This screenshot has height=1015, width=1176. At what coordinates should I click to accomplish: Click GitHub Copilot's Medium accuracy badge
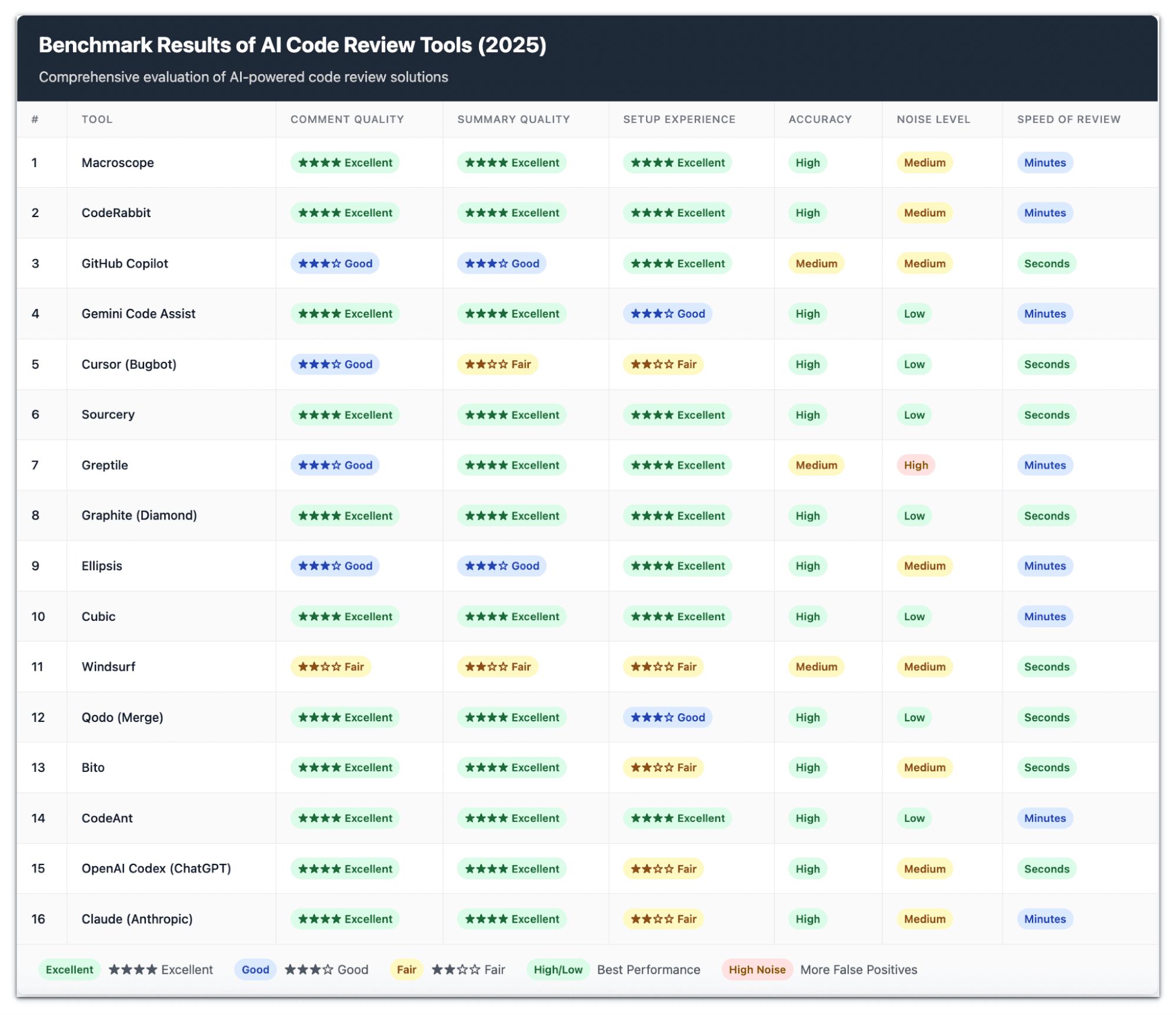point(816,264)
